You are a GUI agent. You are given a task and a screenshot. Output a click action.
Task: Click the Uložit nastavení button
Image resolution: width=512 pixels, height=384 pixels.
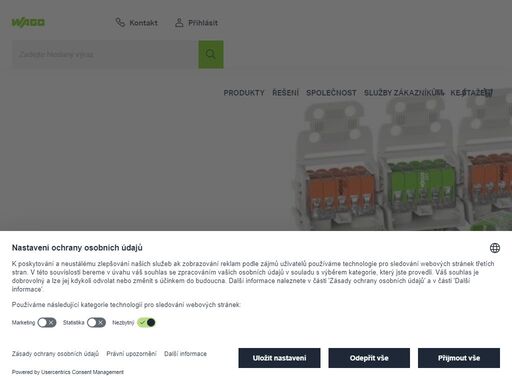click(x=279, y=358)
